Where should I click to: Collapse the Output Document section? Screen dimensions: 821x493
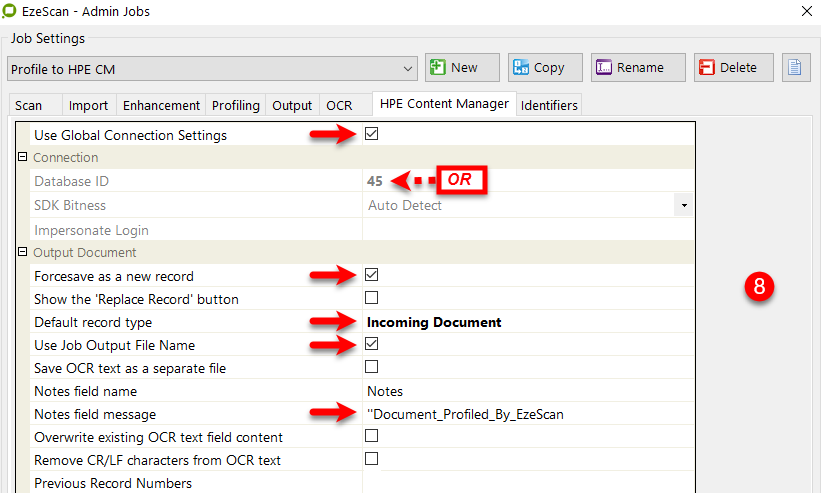(x=22, y=252)
